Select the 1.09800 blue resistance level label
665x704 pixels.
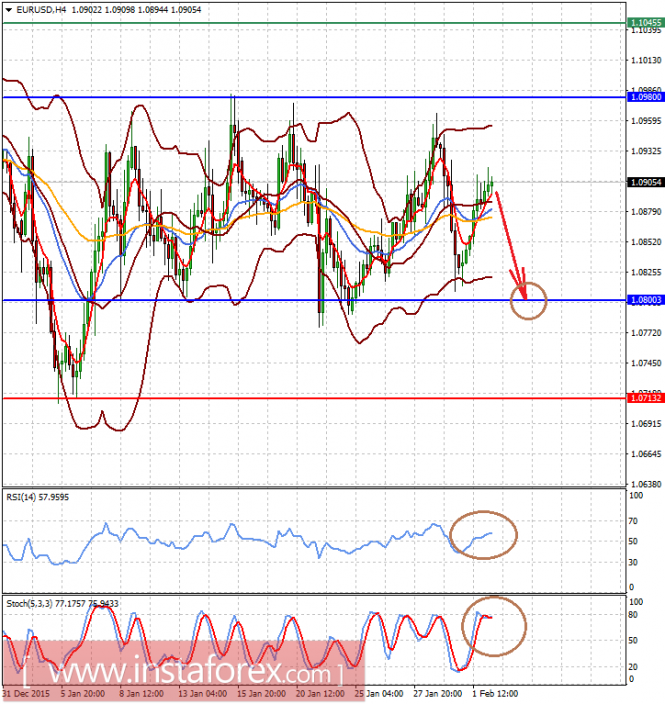point(646,97)
